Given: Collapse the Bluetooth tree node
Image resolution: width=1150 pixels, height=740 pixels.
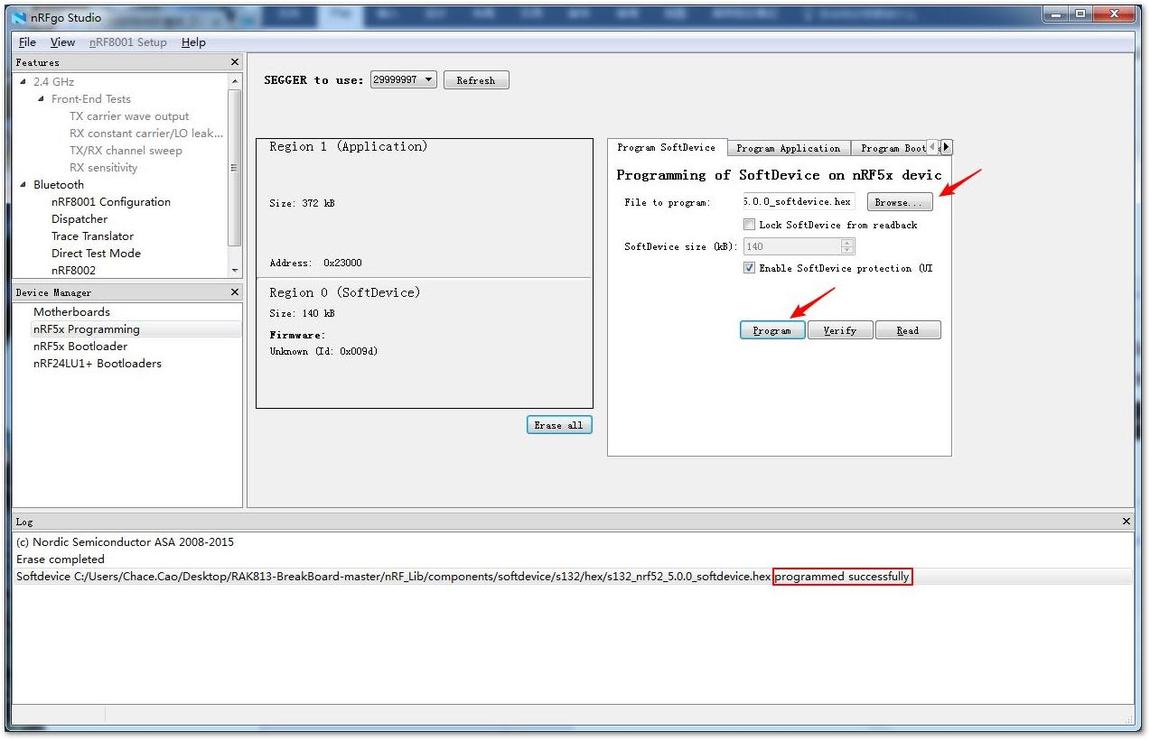Looking at the screenshot, I should click(23, 184).
